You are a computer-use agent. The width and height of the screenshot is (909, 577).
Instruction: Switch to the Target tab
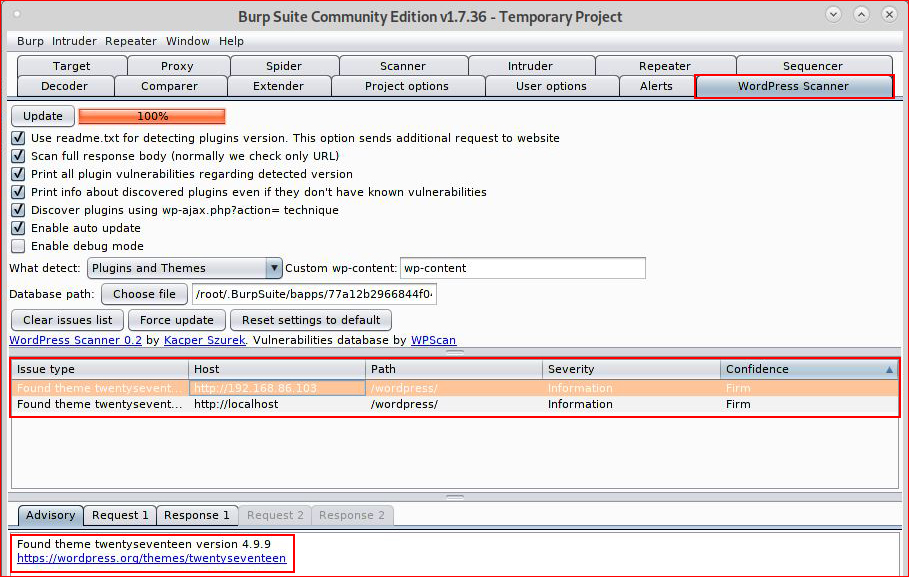tap(72, 66)
